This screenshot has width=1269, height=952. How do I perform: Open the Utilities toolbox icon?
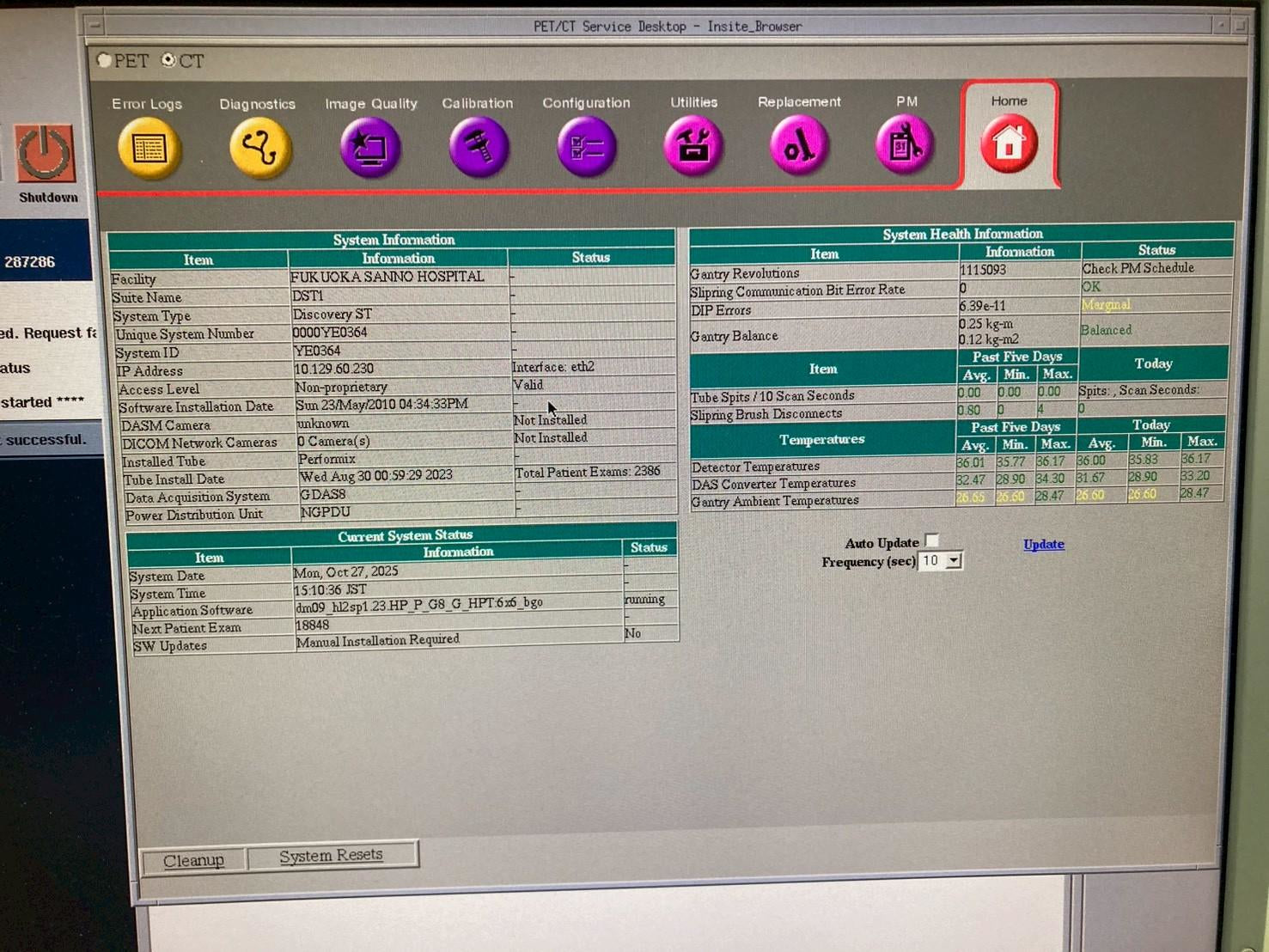(x=693, y=147)
